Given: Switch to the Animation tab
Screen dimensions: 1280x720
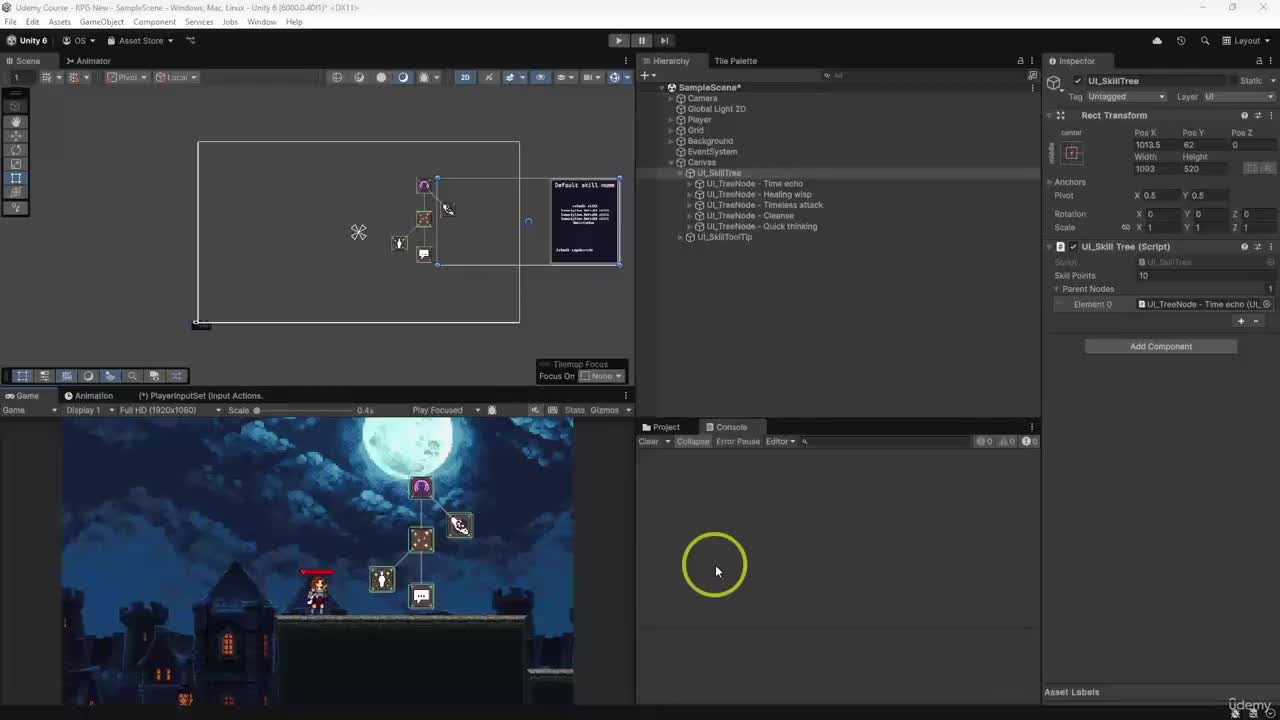Looking at the screenshot, I should tap(89, 396).
